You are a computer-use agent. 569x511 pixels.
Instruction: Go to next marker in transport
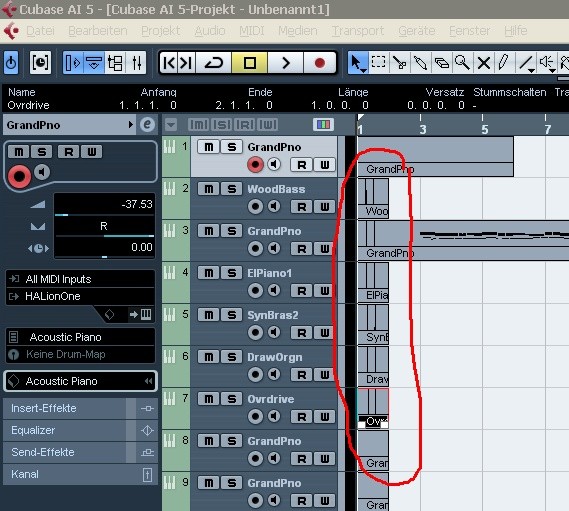coord(187,63)
